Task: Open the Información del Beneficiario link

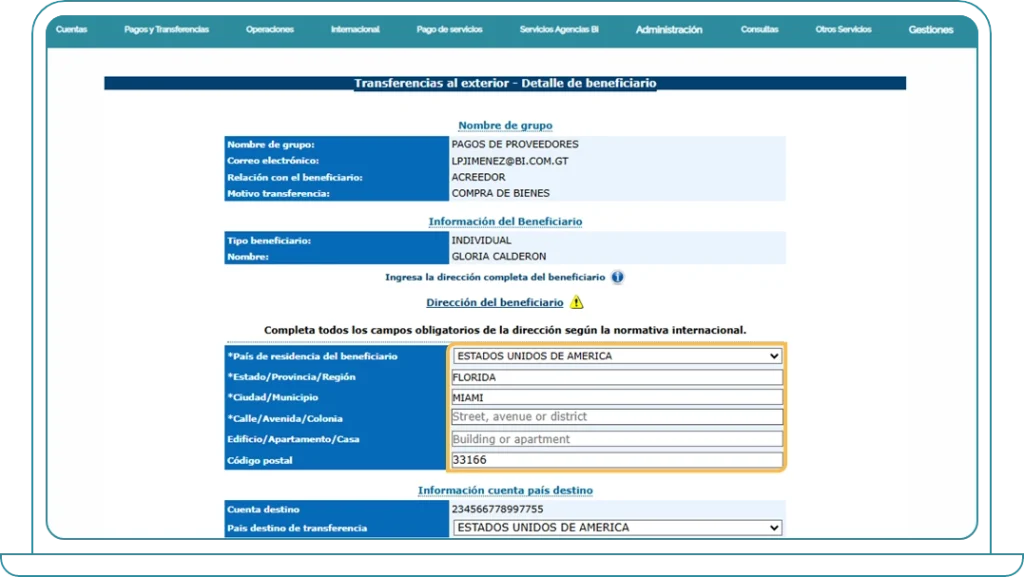Action: coord(505,221)
